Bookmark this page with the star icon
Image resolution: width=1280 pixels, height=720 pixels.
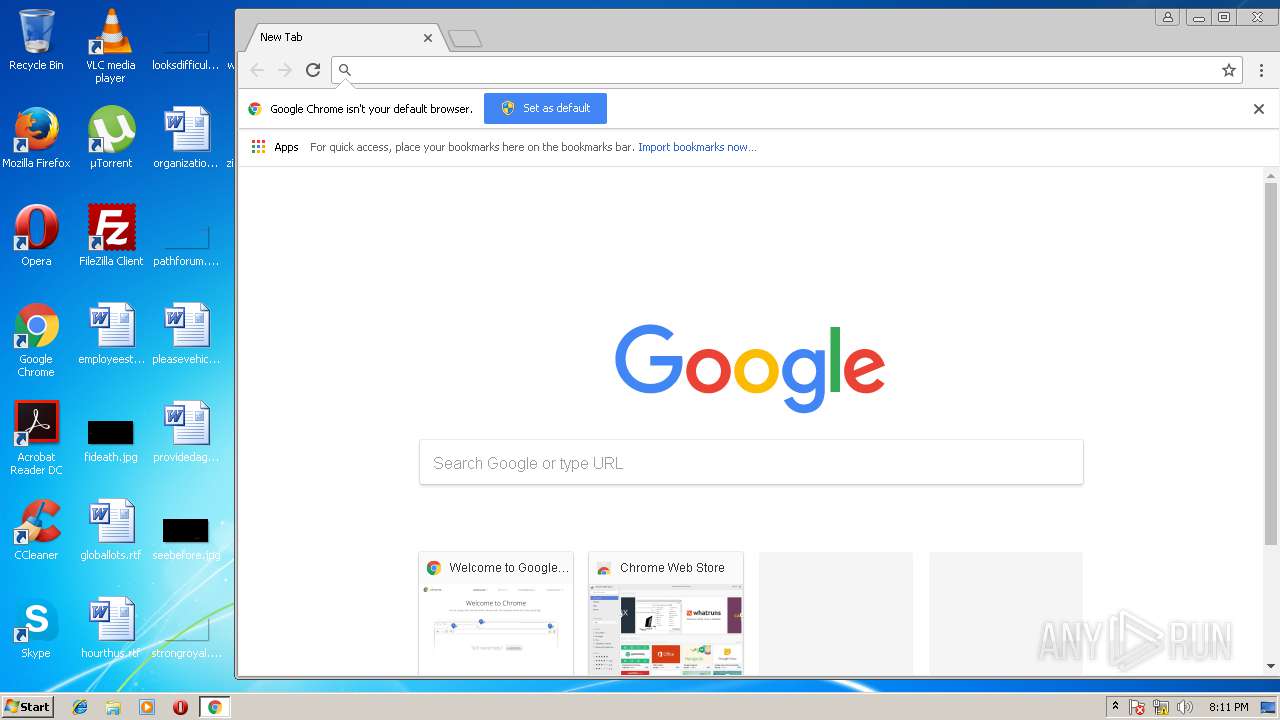point(1229,70)
